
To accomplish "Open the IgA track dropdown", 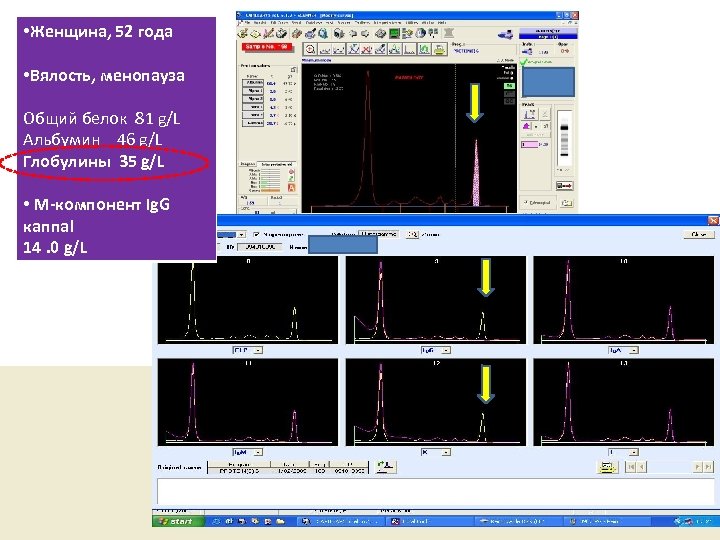I will pos(636,352).
